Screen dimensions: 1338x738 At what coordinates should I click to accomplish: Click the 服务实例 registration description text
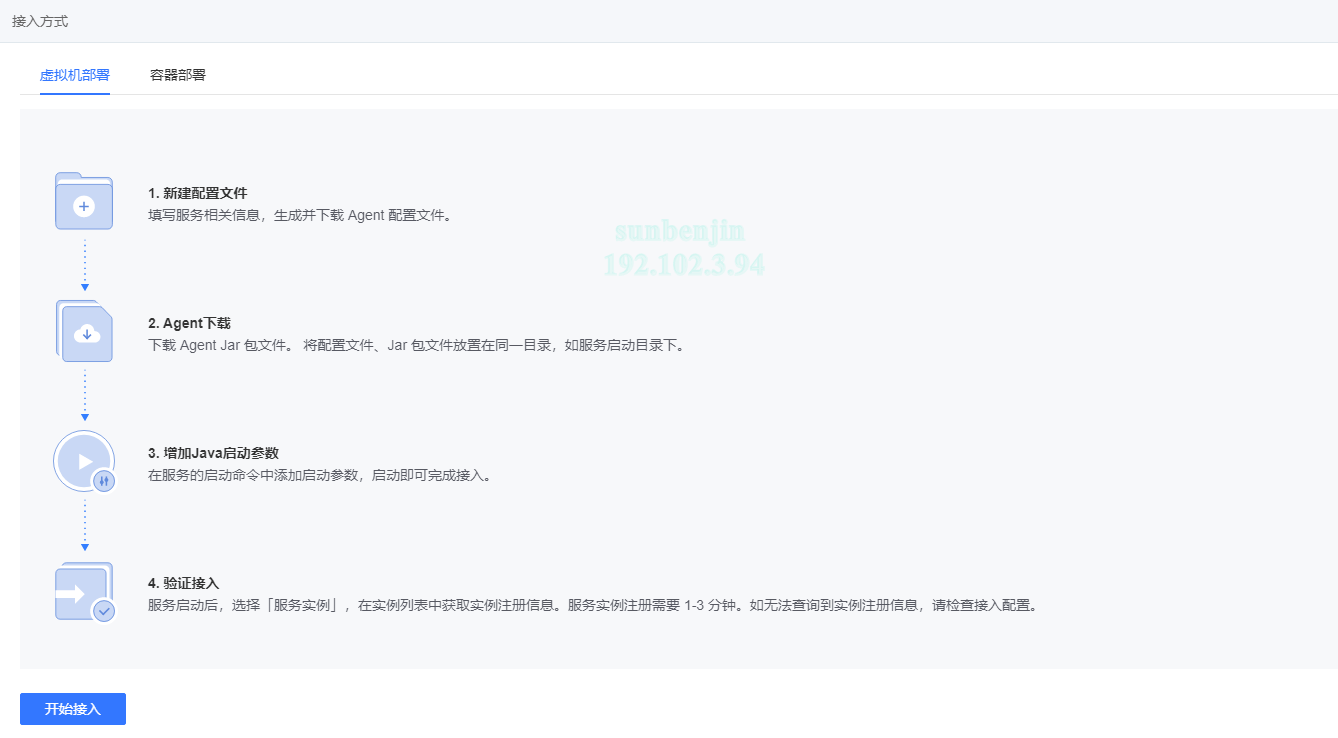pyautogui.click(x=592, y=605)
